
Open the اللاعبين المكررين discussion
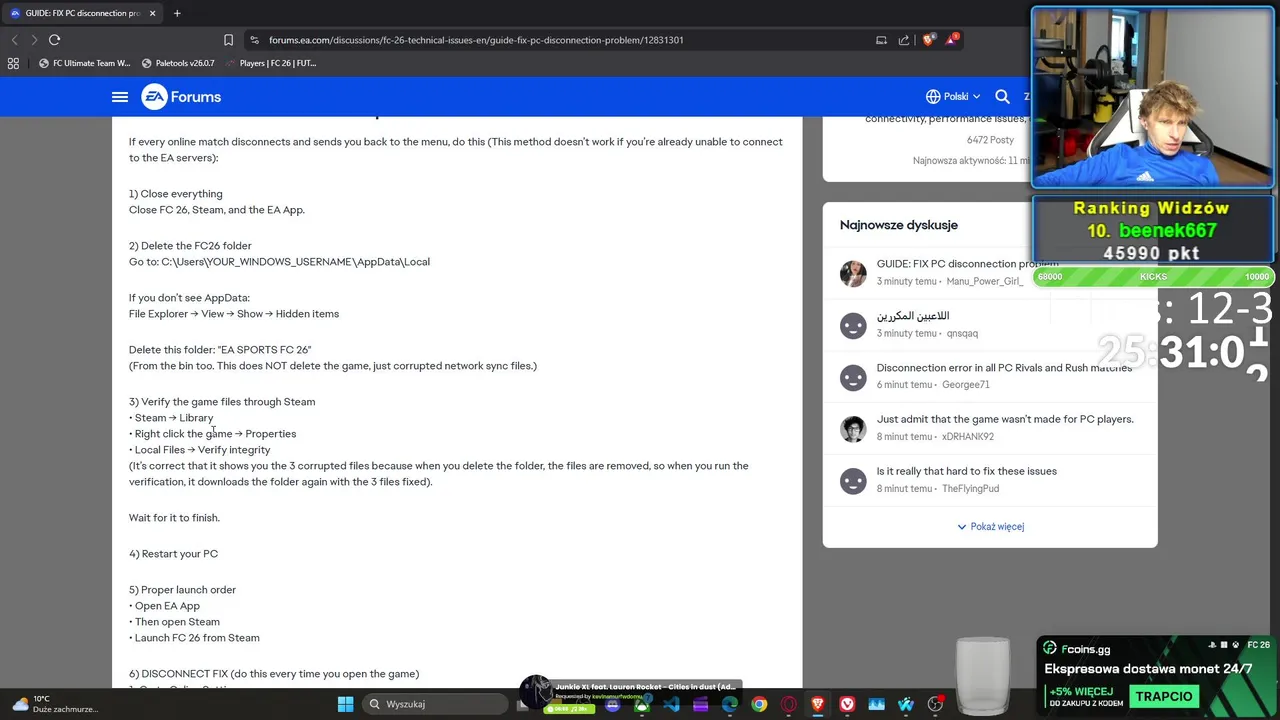(x=913, y=316)
